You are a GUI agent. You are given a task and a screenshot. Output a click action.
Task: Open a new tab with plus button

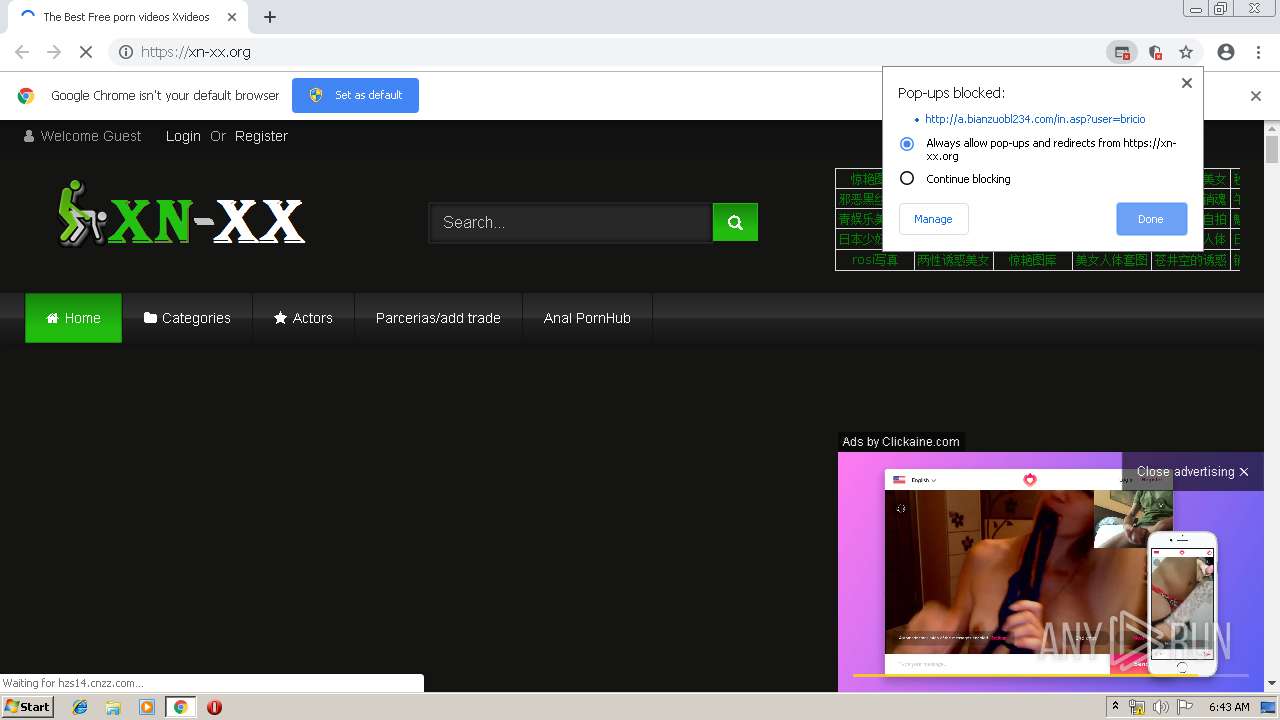270,17
